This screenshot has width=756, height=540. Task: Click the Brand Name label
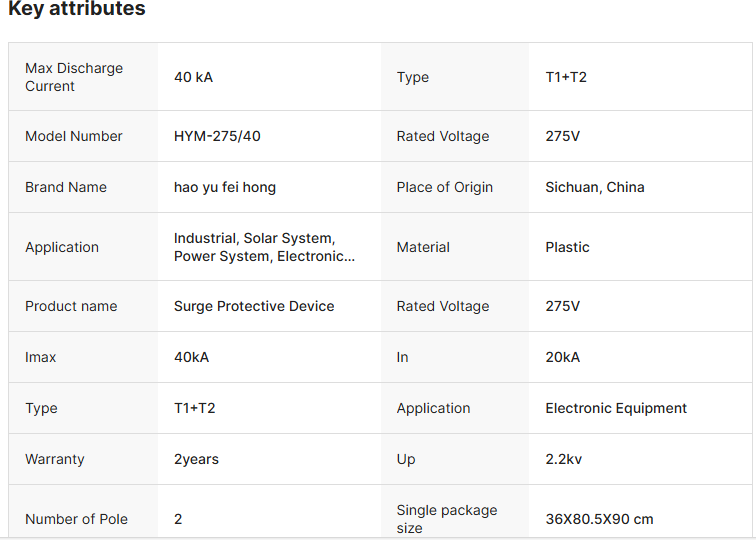coord(66,187)
